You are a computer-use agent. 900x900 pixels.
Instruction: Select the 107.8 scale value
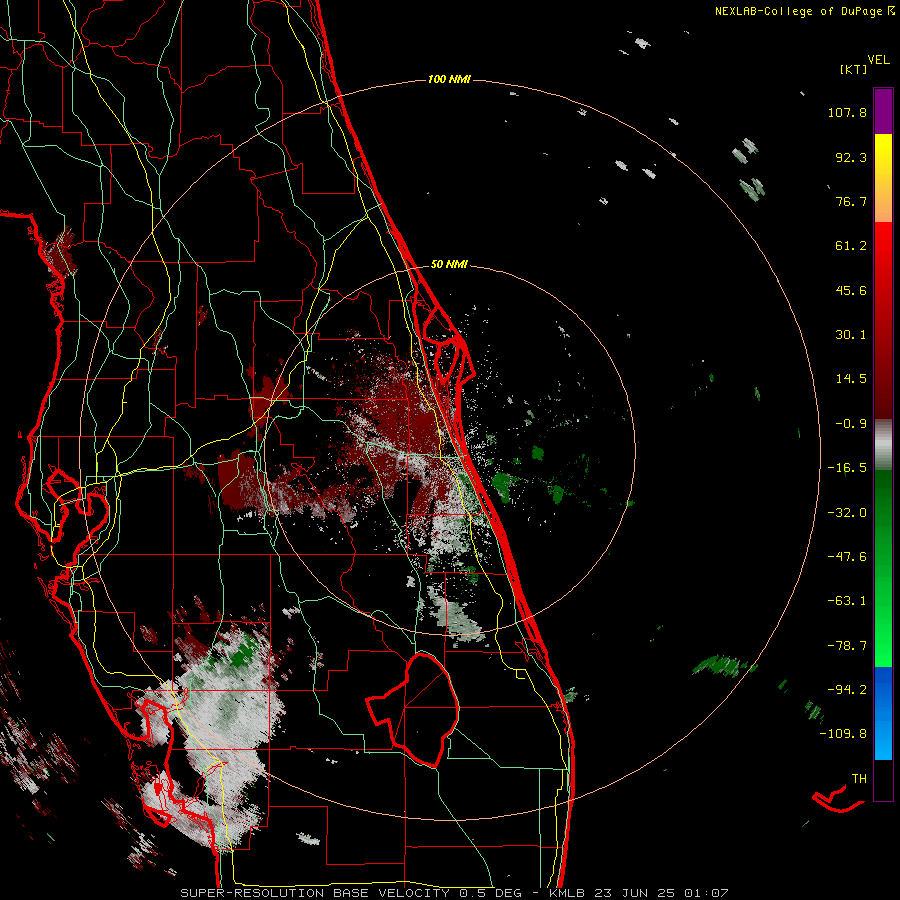point(847,112)
